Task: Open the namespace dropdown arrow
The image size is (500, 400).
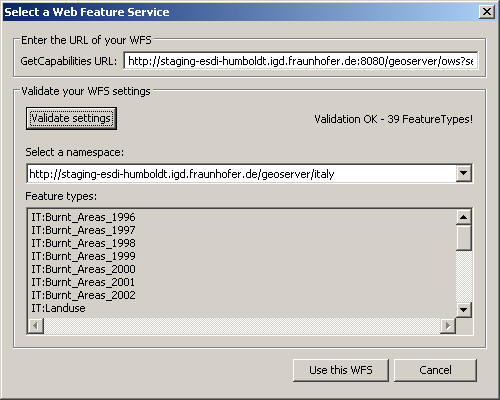Action: (464, 173)
